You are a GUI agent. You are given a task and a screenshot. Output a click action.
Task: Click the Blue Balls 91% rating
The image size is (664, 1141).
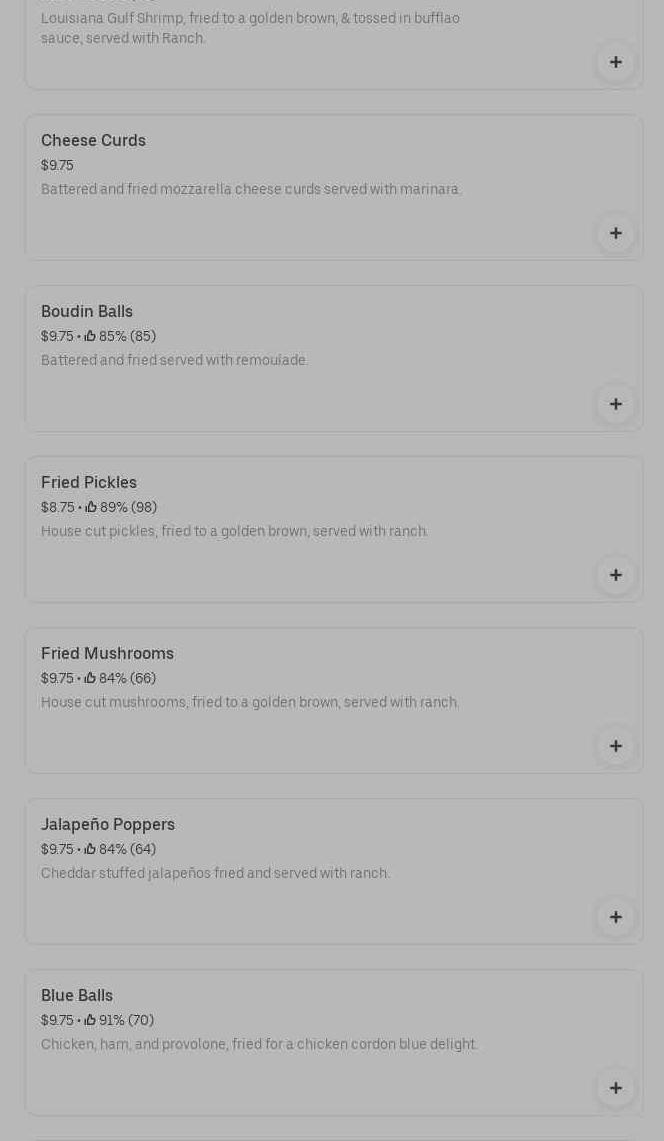119,1021
